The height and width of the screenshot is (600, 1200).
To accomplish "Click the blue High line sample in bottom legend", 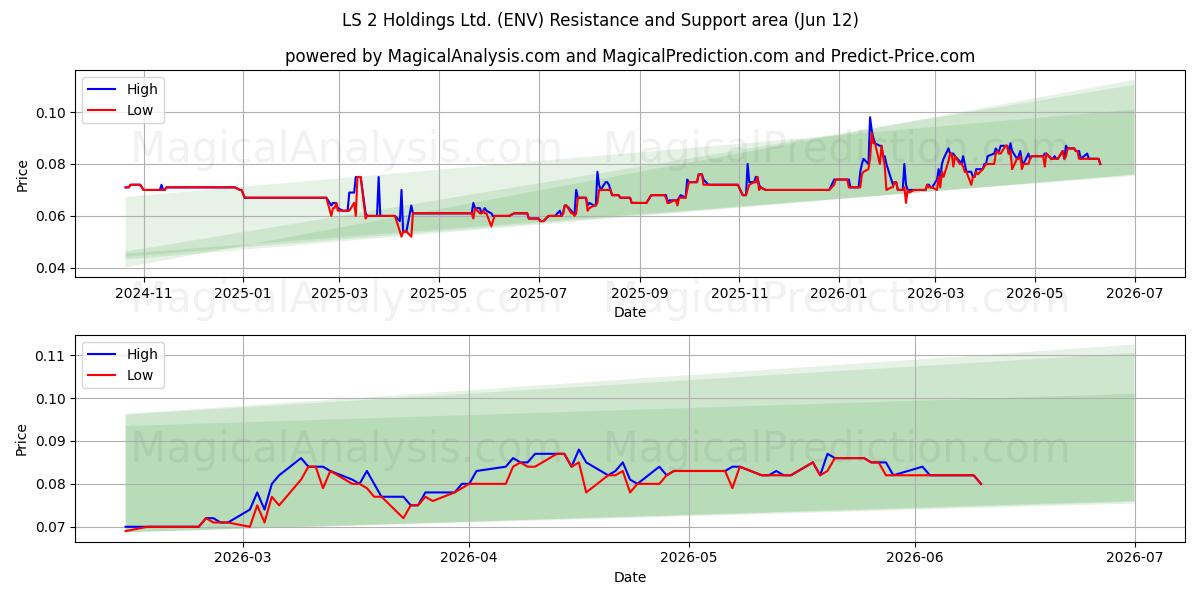I will [104, 354].
